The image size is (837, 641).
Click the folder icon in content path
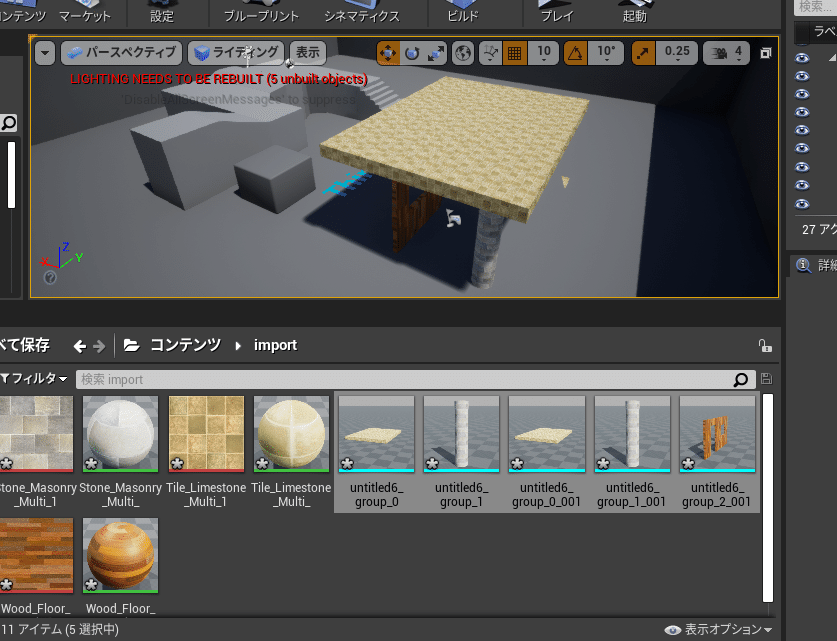[x=131, y=345]
